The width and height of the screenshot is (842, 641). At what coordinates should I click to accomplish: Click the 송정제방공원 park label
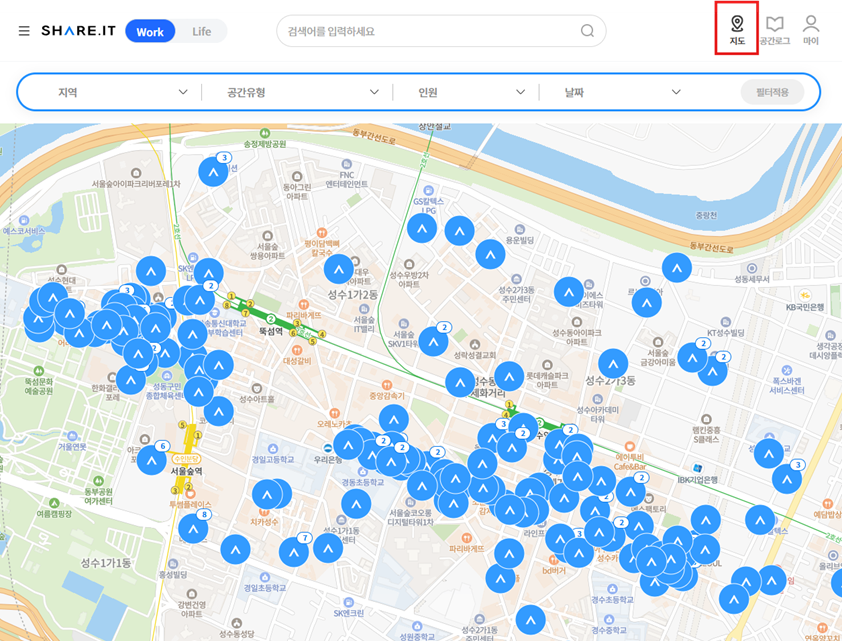pos(265,144)
